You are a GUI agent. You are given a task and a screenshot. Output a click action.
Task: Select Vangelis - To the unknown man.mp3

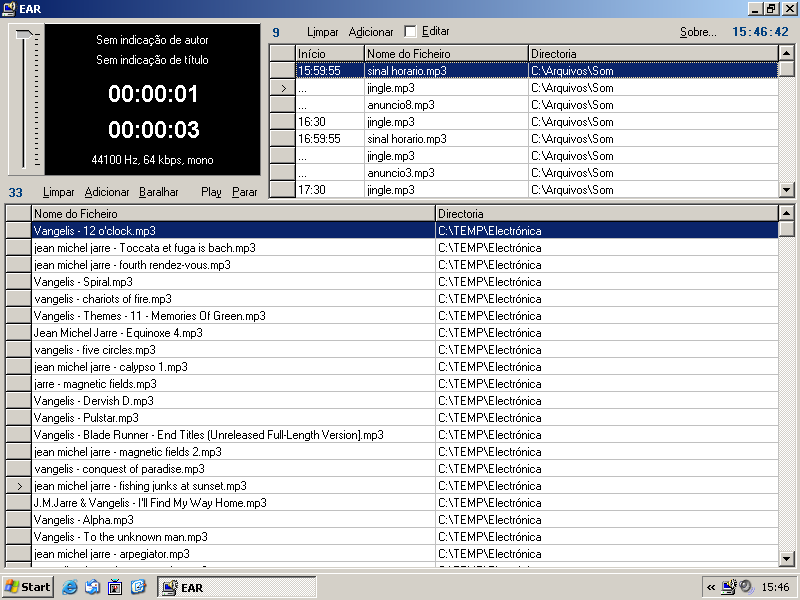click(x=405, y=537)
